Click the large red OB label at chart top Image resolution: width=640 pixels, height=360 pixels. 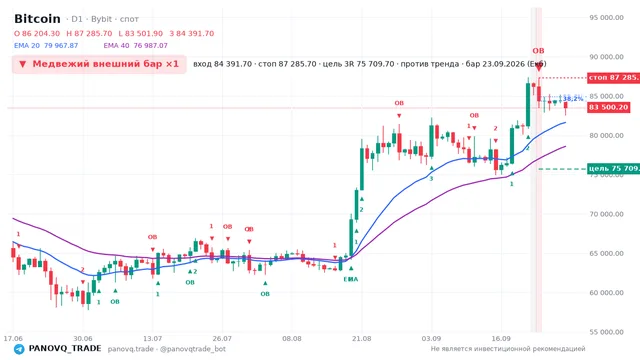tap(538, 51)
